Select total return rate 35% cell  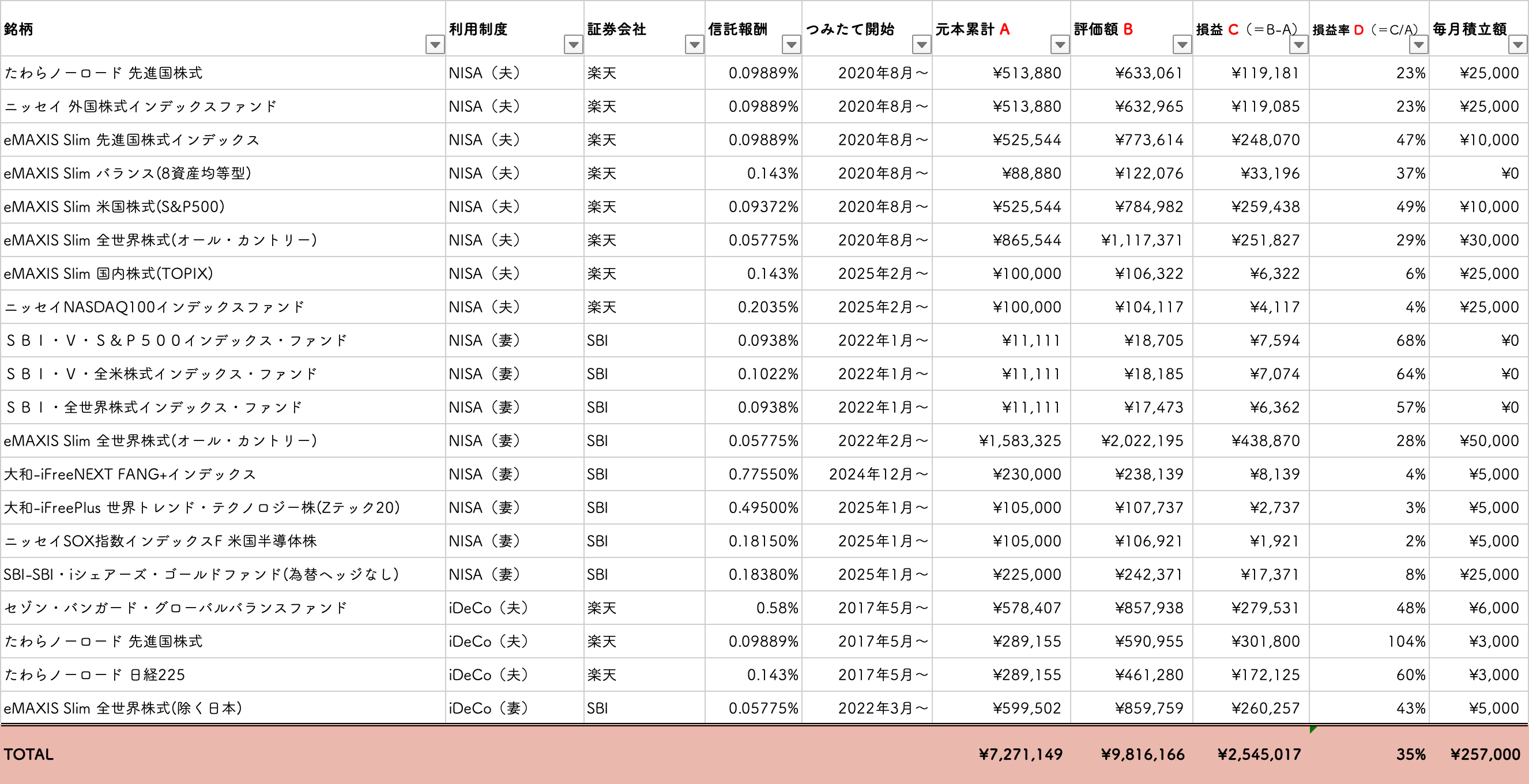point(1369,755)
